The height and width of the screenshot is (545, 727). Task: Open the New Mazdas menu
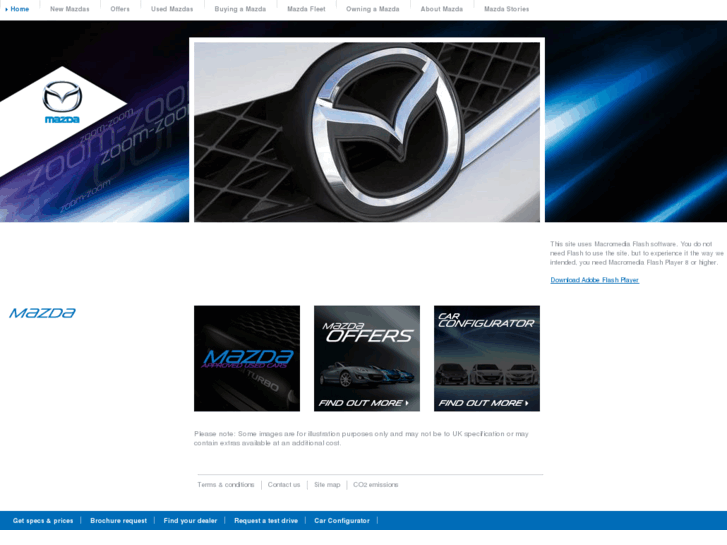coord(70,9)
